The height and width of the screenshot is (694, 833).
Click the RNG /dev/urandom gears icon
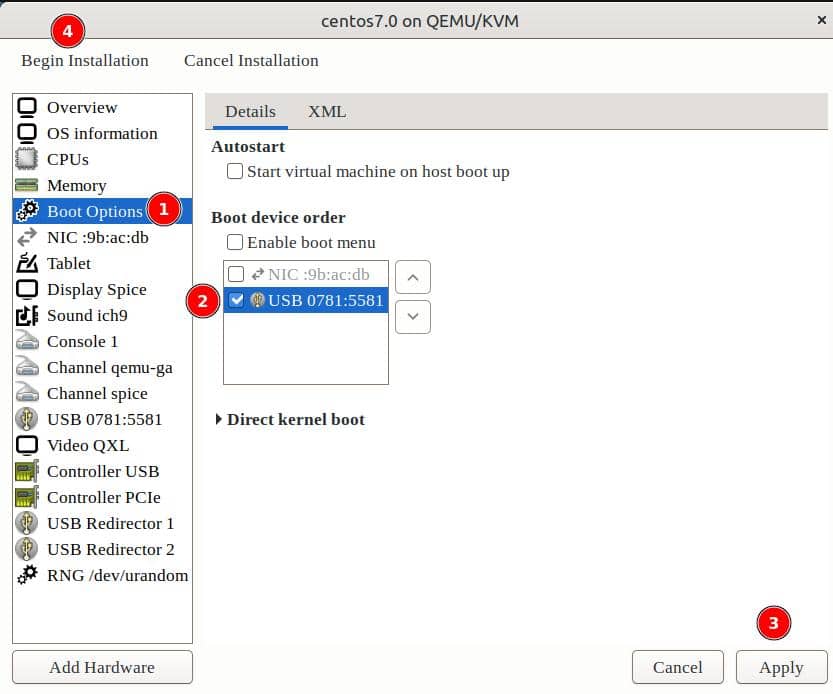[x=27, y=575]
